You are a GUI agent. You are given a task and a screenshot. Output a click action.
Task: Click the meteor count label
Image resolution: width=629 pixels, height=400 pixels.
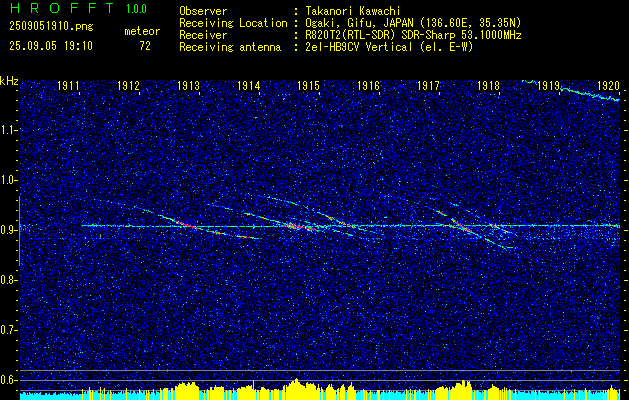(x=142, y=31)
